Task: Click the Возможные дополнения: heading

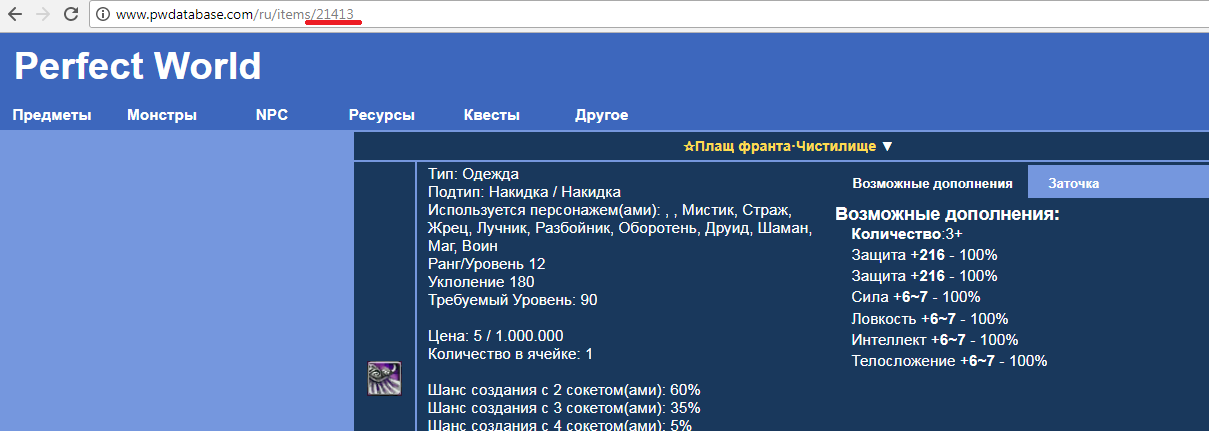Action: pos(947,214)
